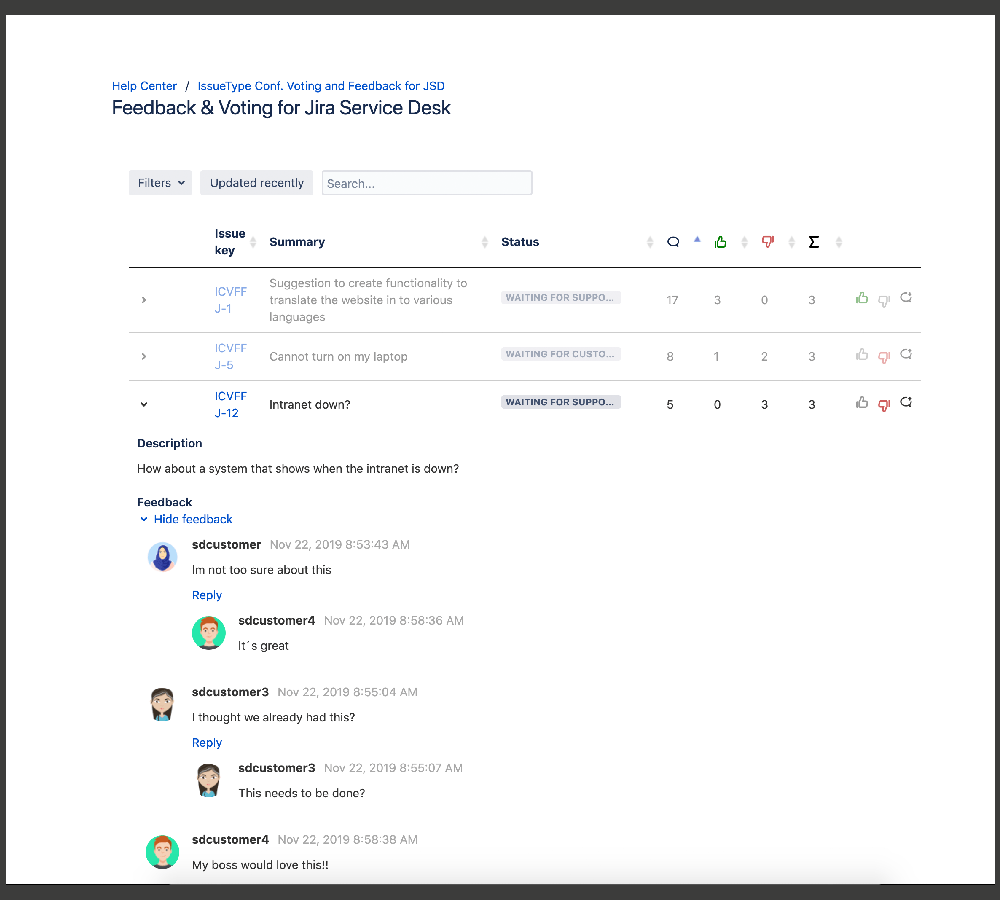1000x900 pixels.
Task: Click sdcustomer avatar on first comment
Action: (163, 557)
